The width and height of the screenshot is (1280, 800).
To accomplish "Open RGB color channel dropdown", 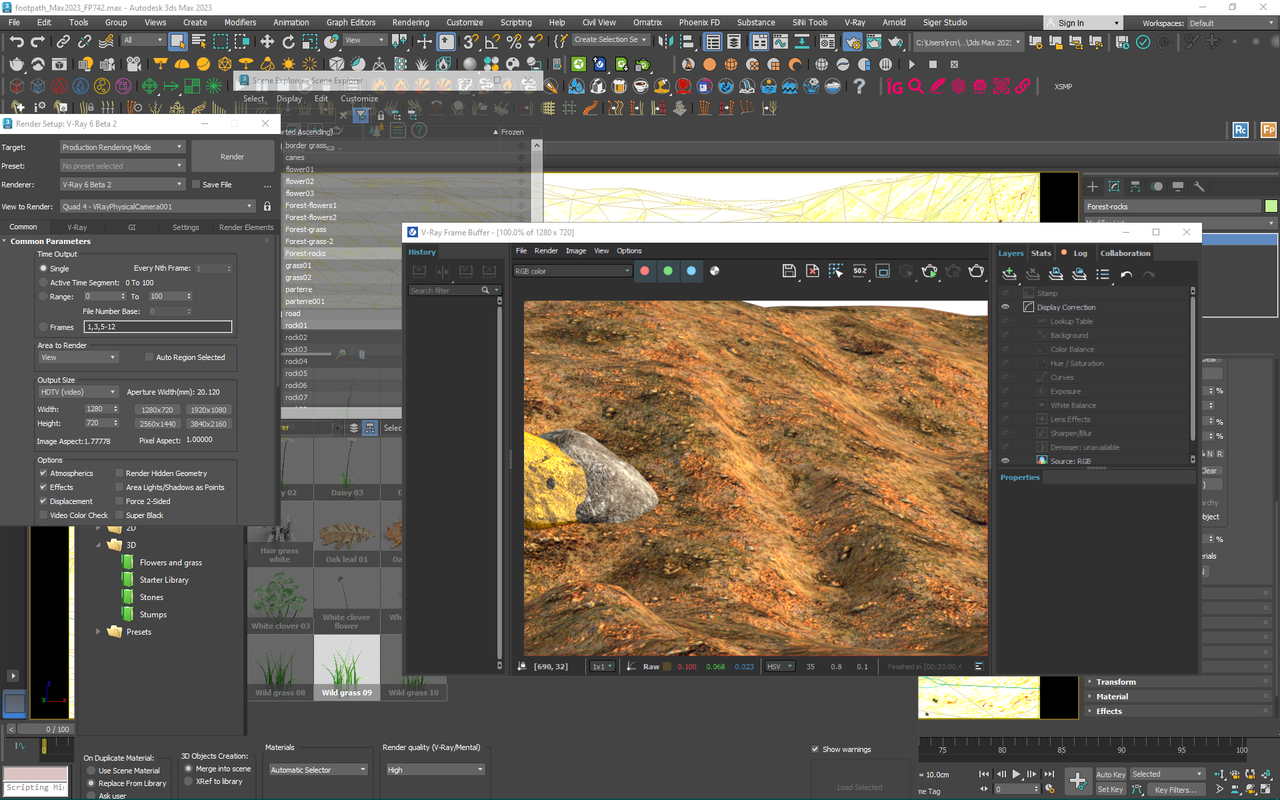I will click(x=572, y=271).
